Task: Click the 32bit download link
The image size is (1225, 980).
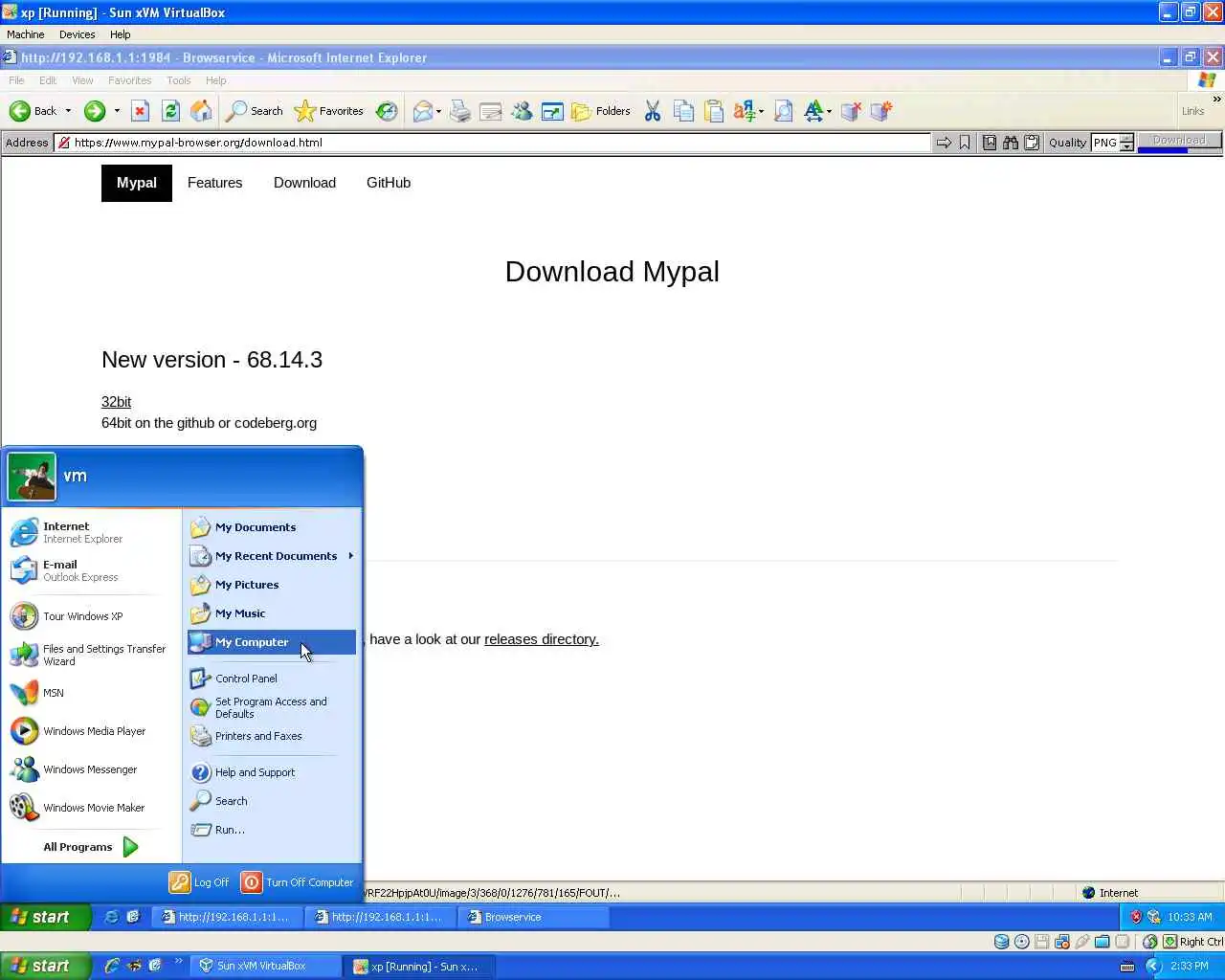Action: pyautogui.click(x=116, y=402)
